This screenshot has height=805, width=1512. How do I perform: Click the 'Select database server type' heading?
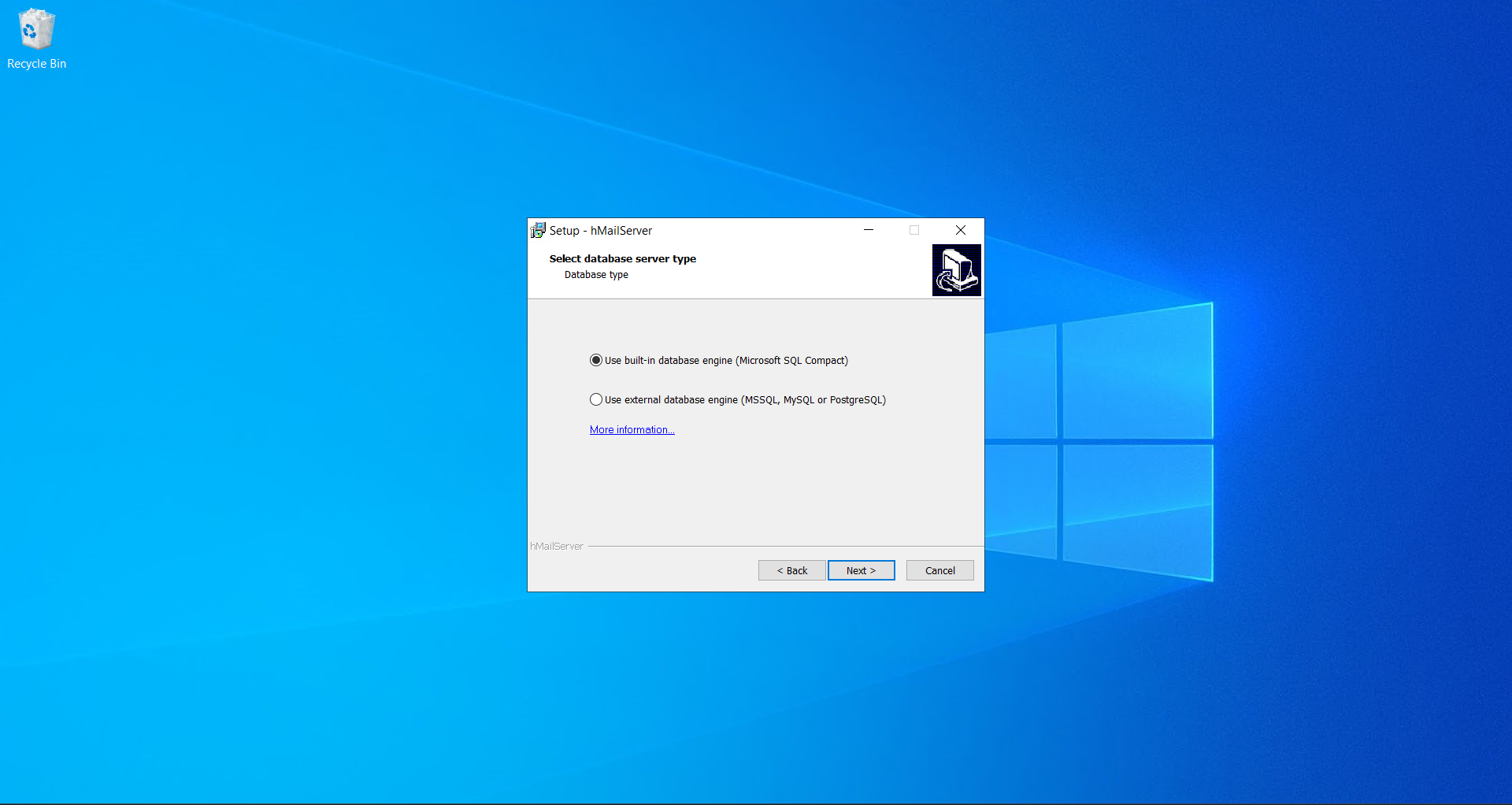(622, 258)
